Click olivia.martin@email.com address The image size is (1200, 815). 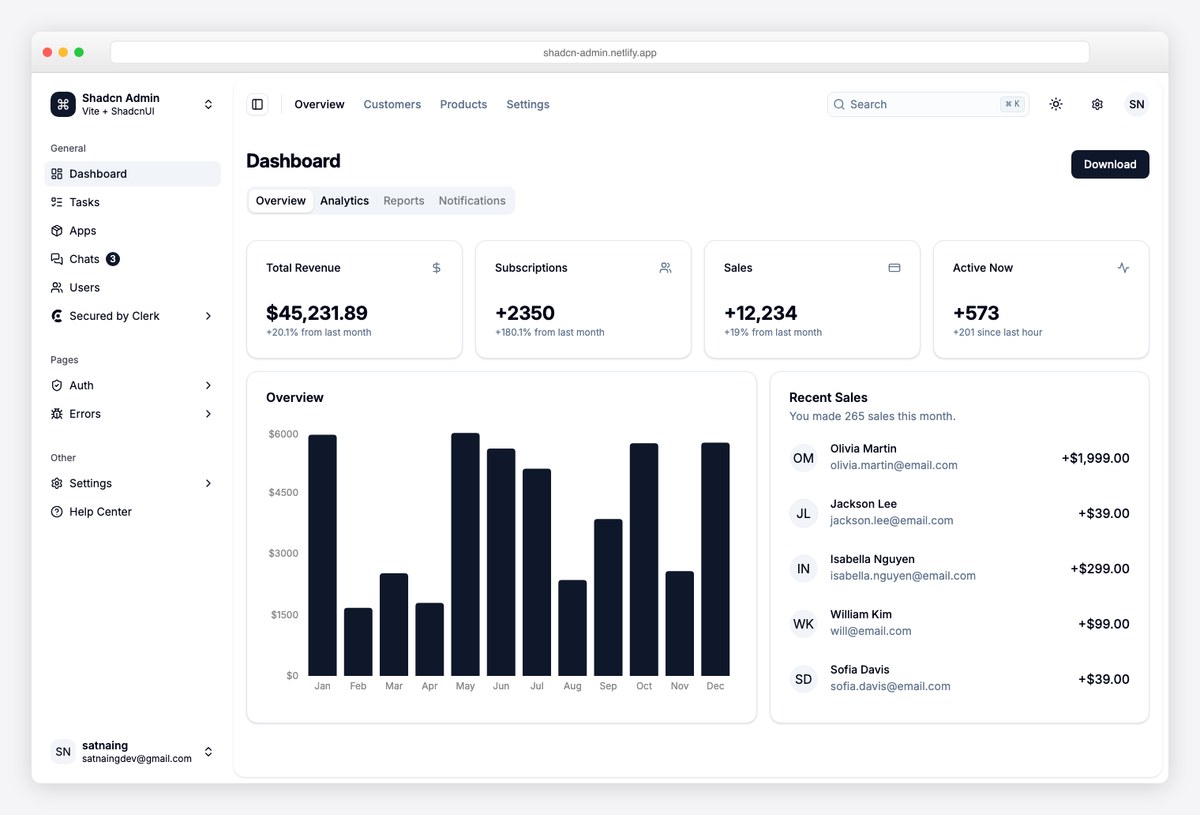point(894,465)
